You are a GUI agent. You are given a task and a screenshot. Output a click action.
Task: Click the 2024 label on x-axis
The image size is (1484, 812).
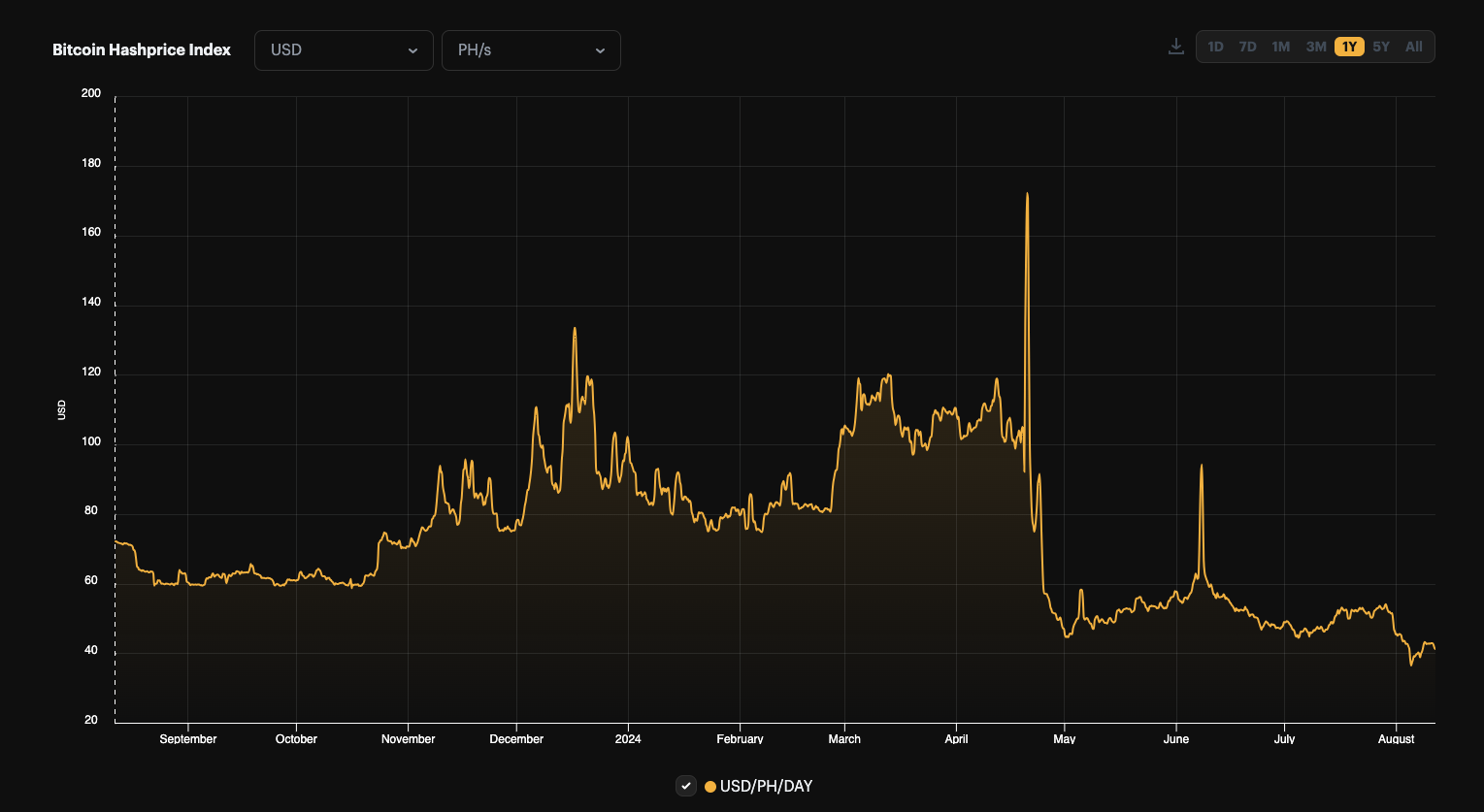point(628,739)
